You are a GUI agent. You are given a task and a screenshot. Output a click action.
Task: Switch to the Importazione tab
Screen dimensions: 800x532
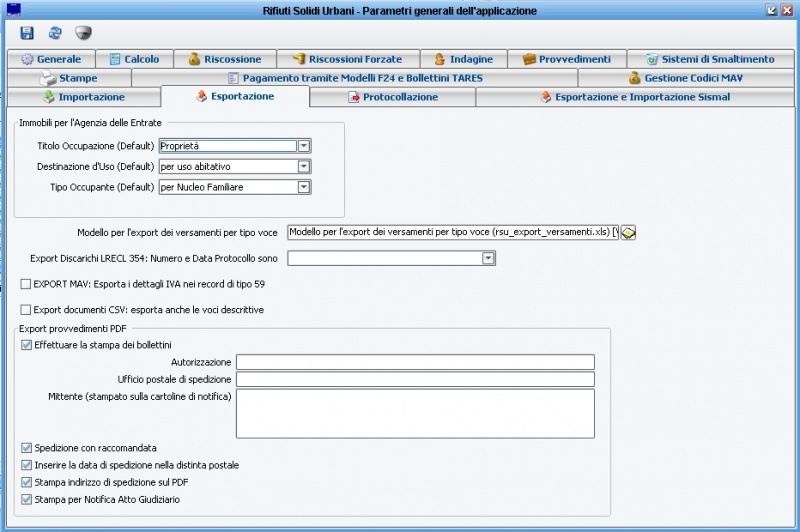point(84,97)
